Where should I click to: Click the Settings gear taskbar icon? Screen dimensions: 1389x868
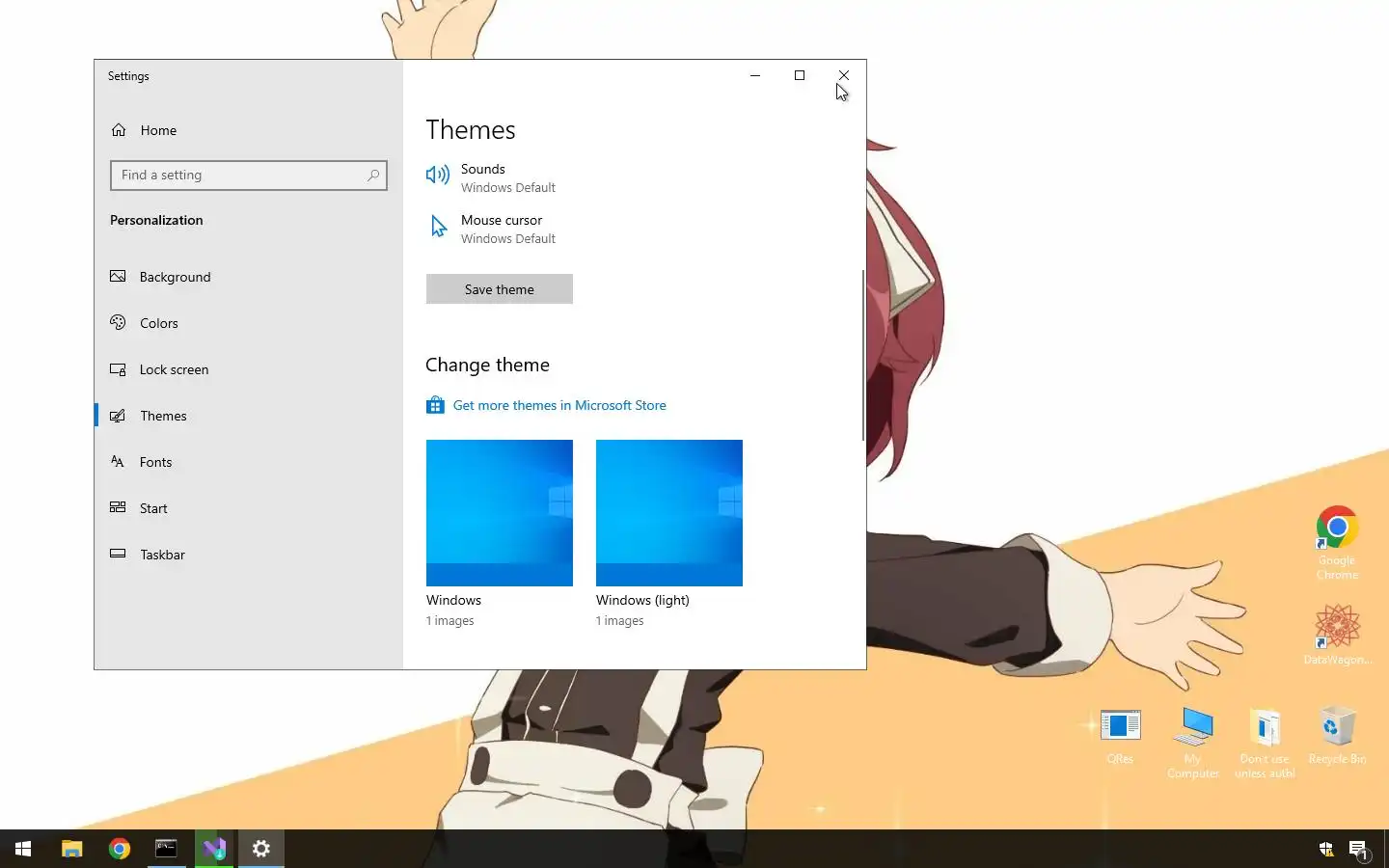(x=261, y=849)
